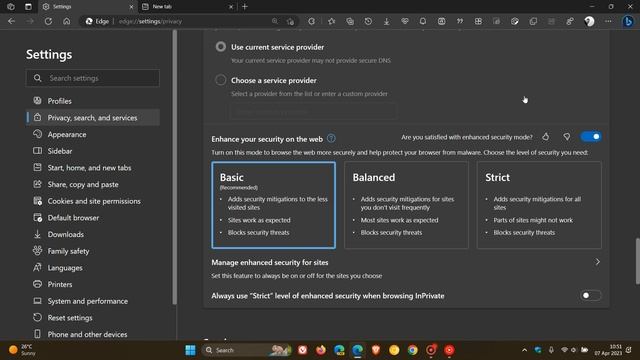This screenshot has width=640, height=360.
Task: Open Browser essentials heart icon
Action: 405,21
